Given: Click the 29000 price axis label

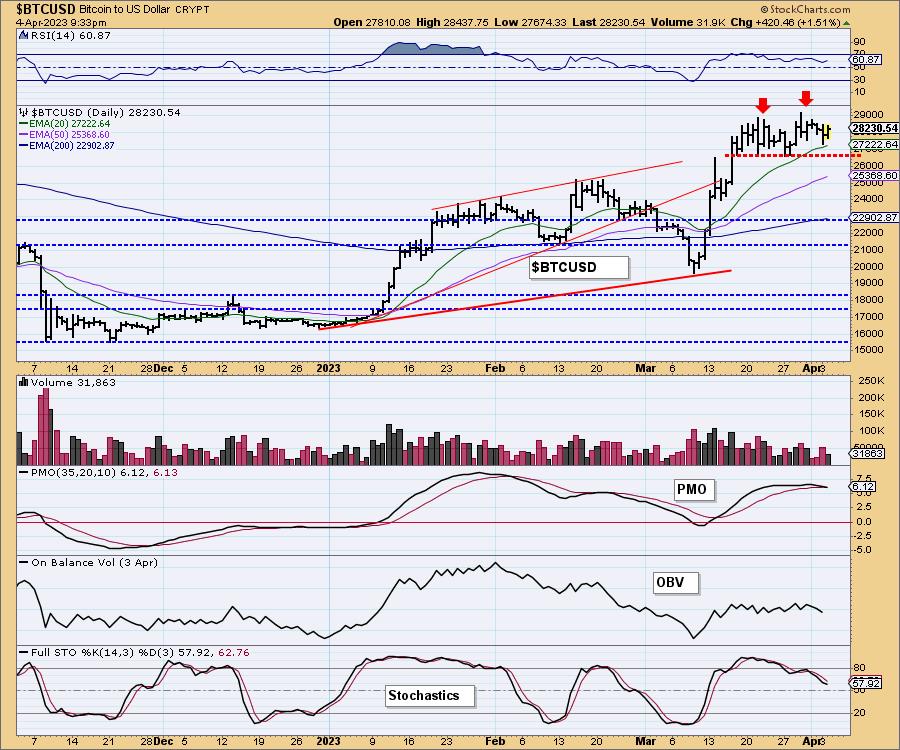Looking at the screenshot, I should pyautogui.click(x=870, y=115).
